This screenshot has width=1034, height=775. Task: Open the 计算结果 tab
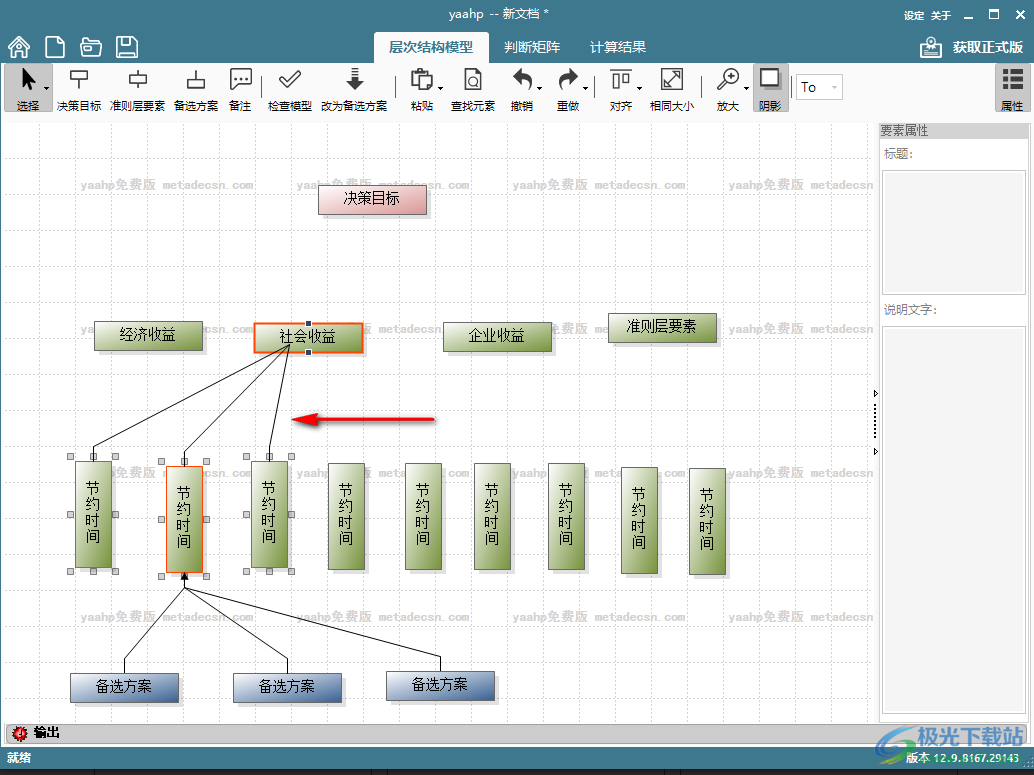pyautogui.click(x=617, y=47)
